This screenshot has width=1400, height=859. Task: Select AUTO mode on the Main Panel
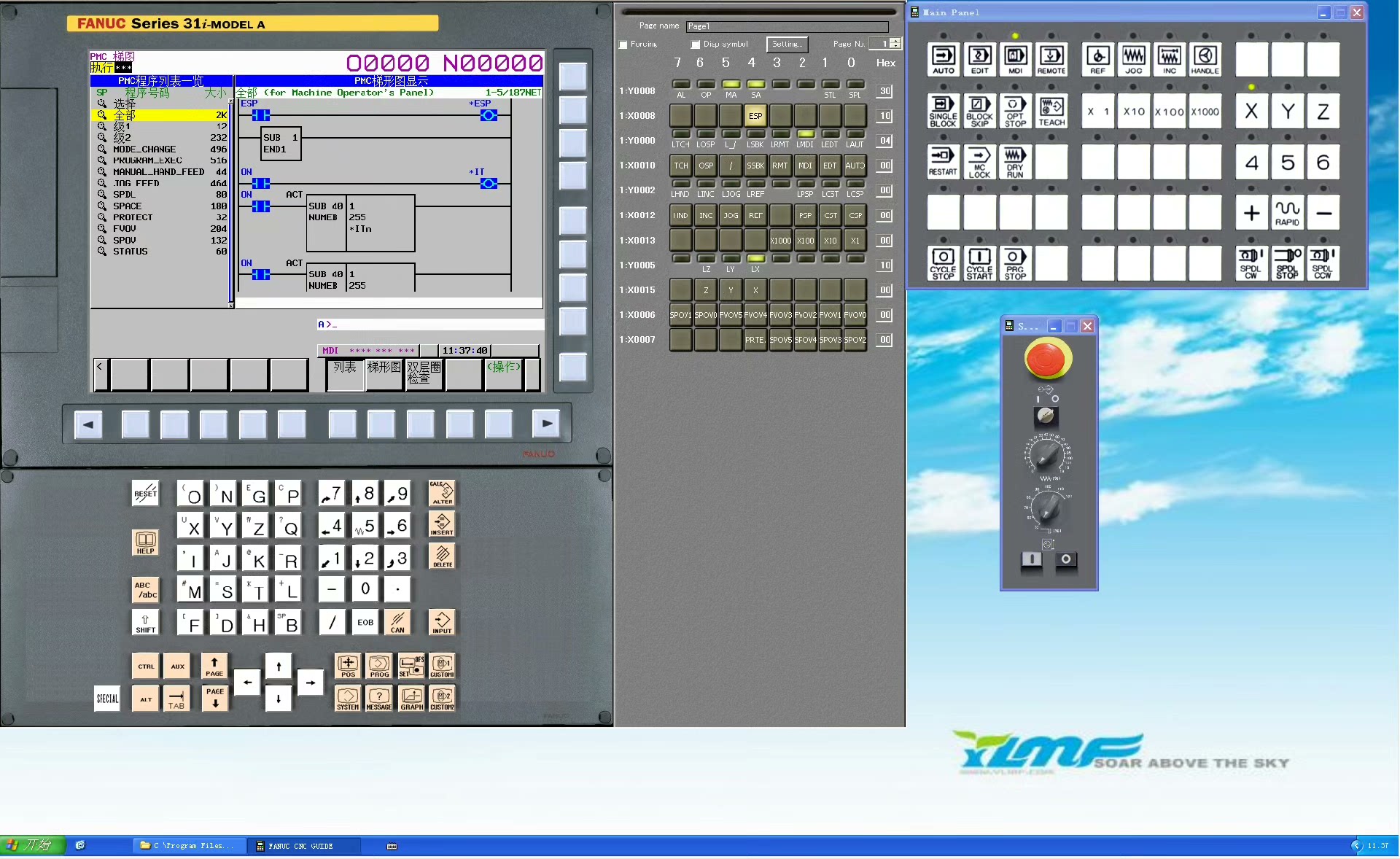click(x=943, y=59)
